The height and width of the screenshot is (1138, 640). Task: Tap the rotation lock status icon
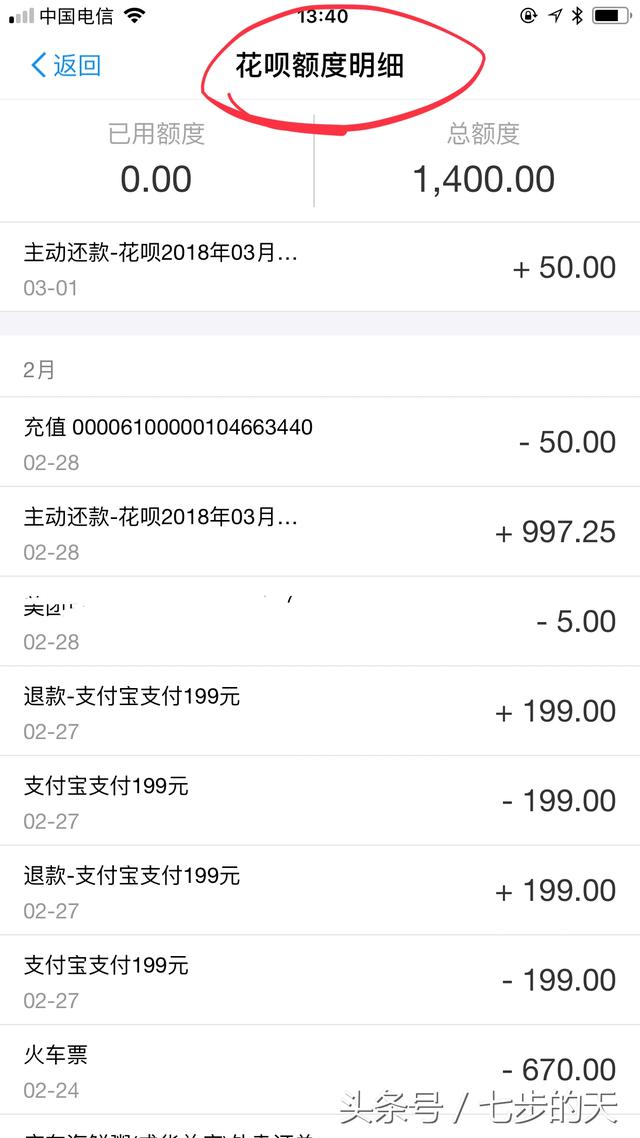[x=529, y=16]
